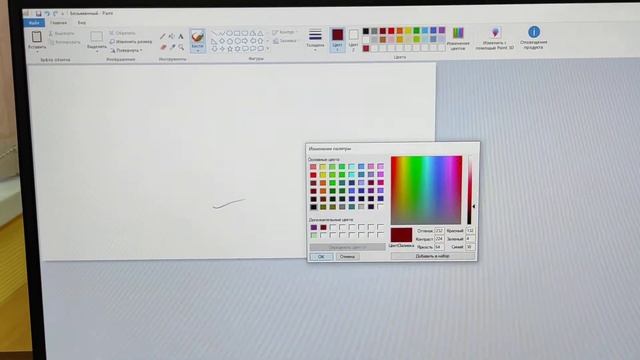Click the Copy (Копировать) command

64,42
